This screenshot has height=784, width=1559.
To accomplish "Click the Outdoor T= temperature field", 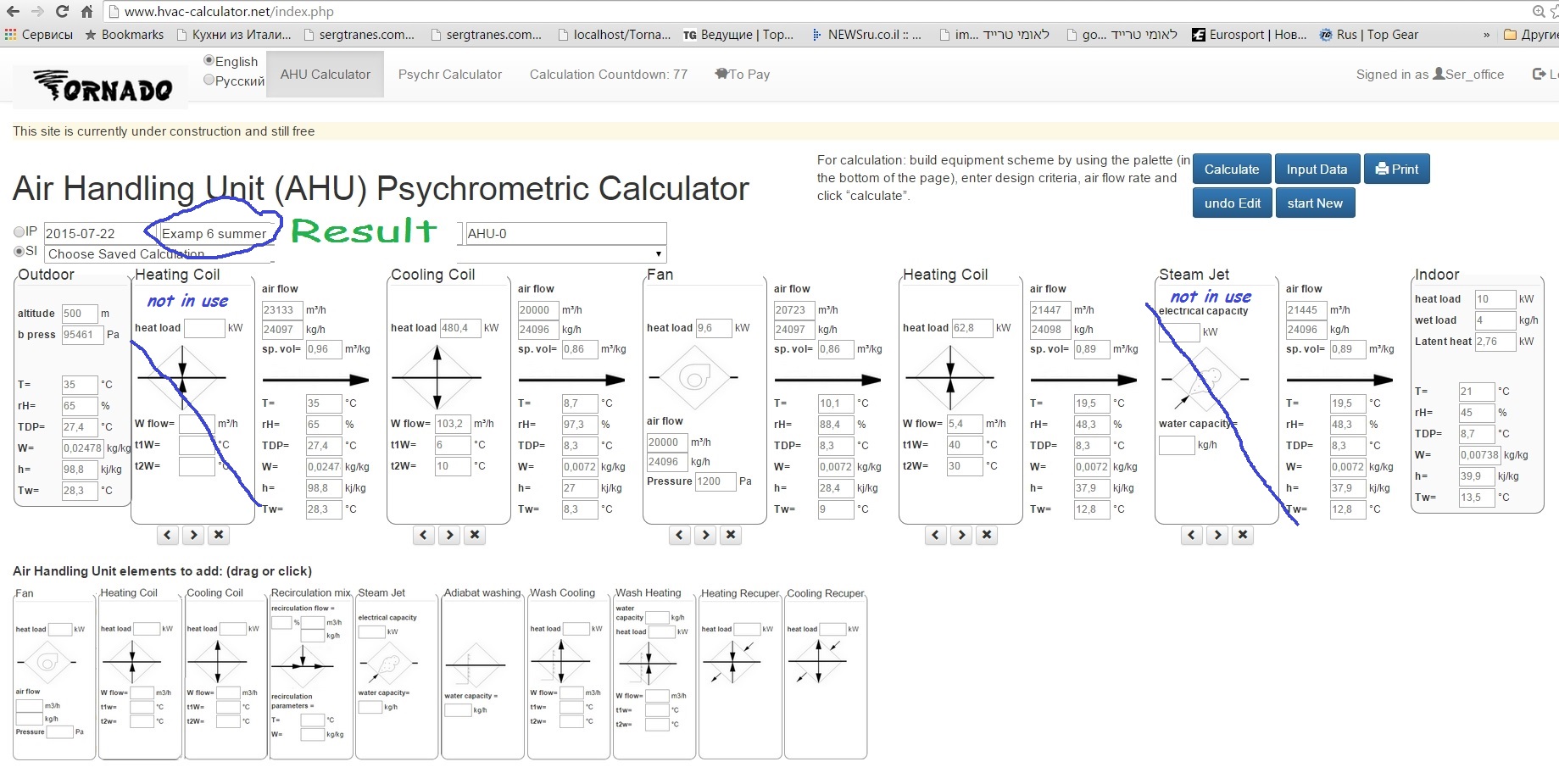I will (x=79, y=384).
